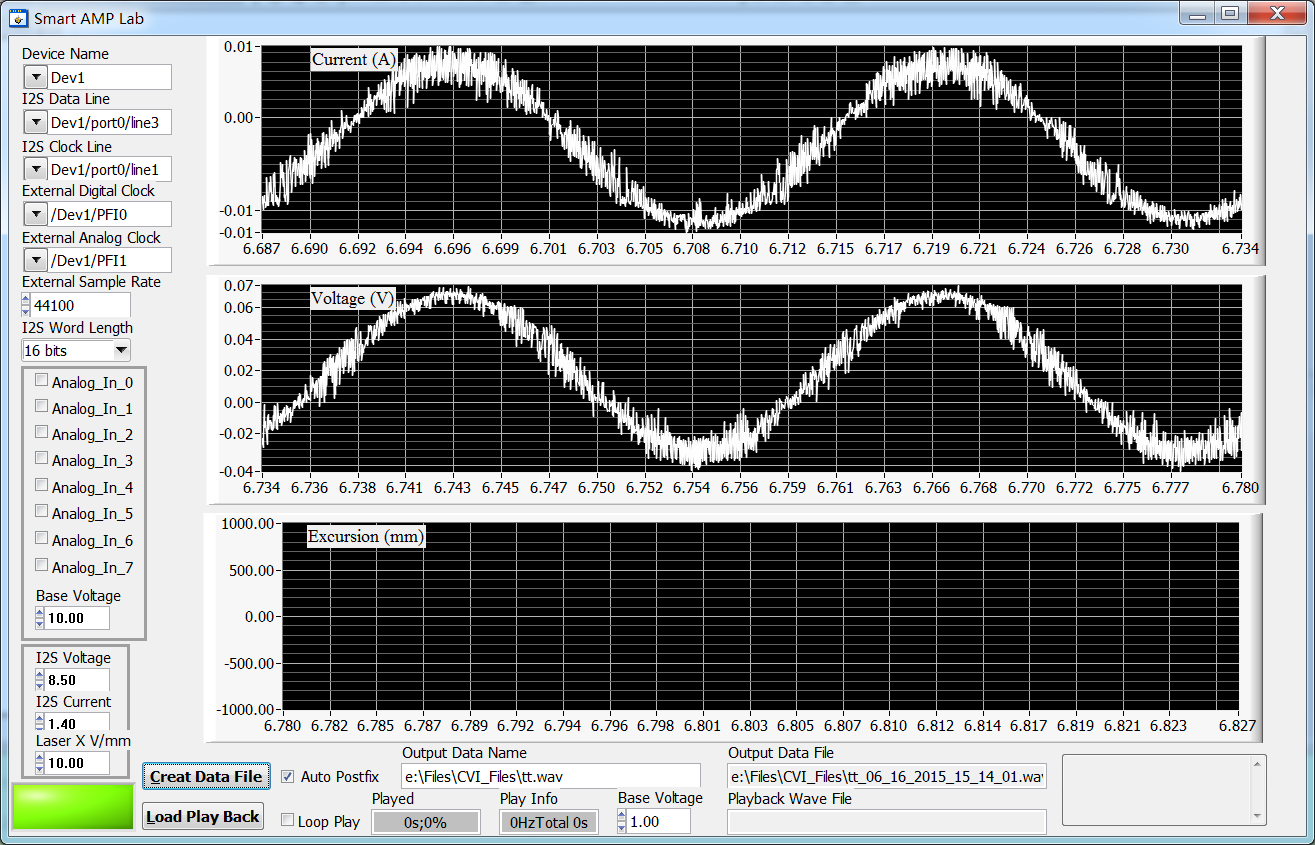Adjust the I2S Voltage stepper arrows

click(40, 680)
